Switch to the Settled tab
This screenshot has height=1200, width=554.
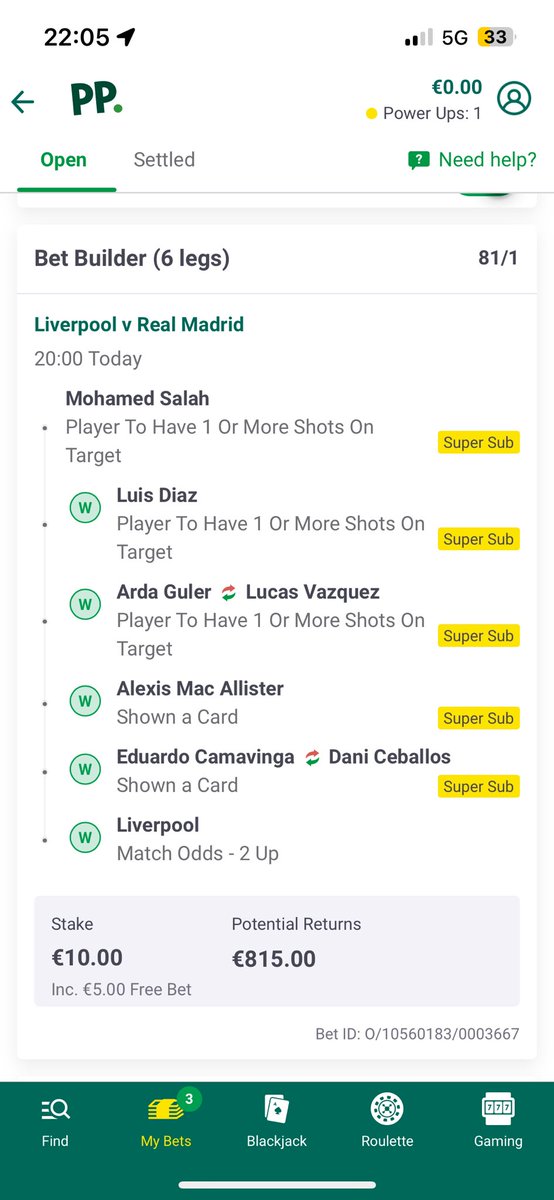click(x=164, y=160)
